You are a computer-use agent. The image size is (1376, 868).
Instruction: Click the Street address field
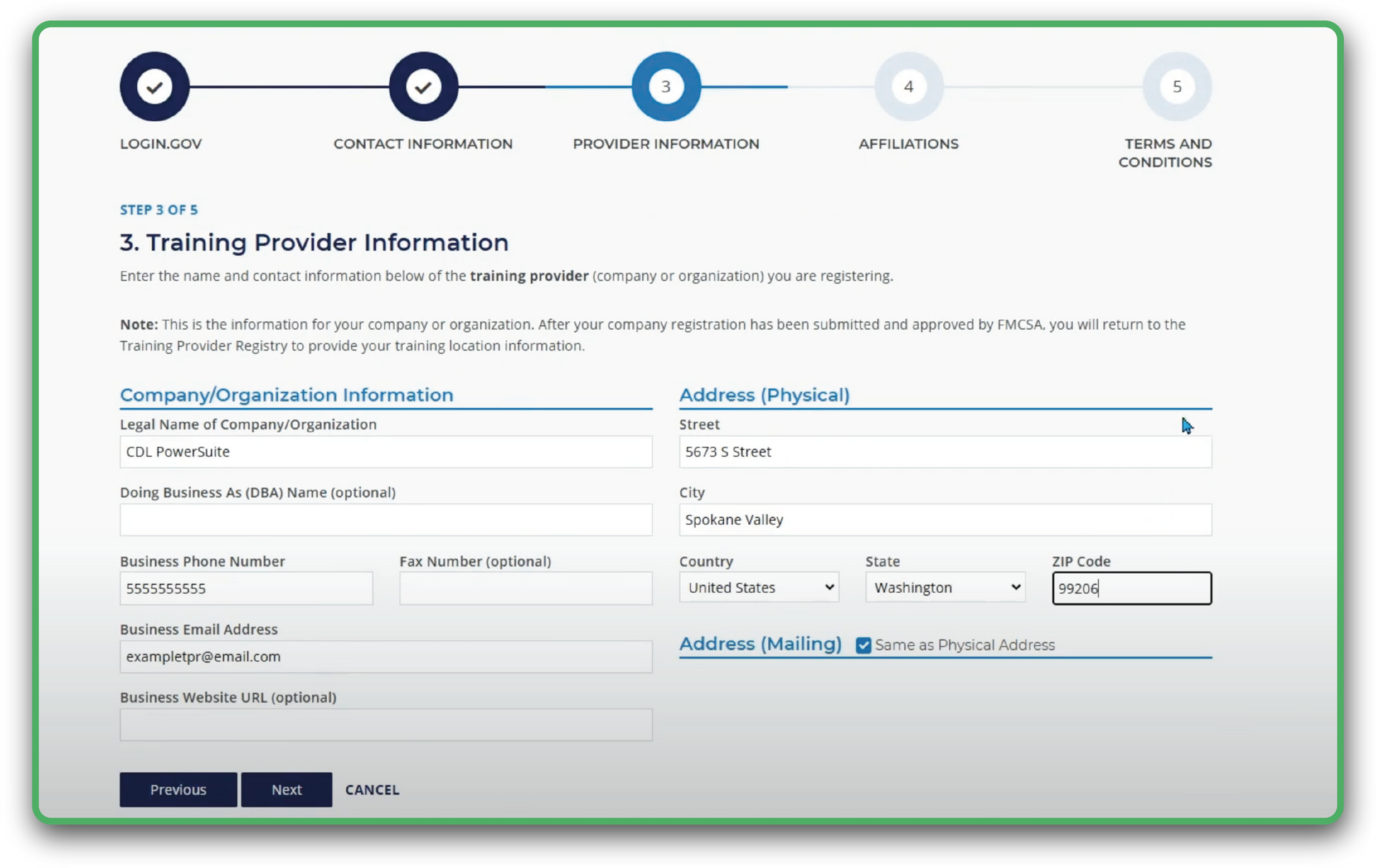[x=945, y=452]
